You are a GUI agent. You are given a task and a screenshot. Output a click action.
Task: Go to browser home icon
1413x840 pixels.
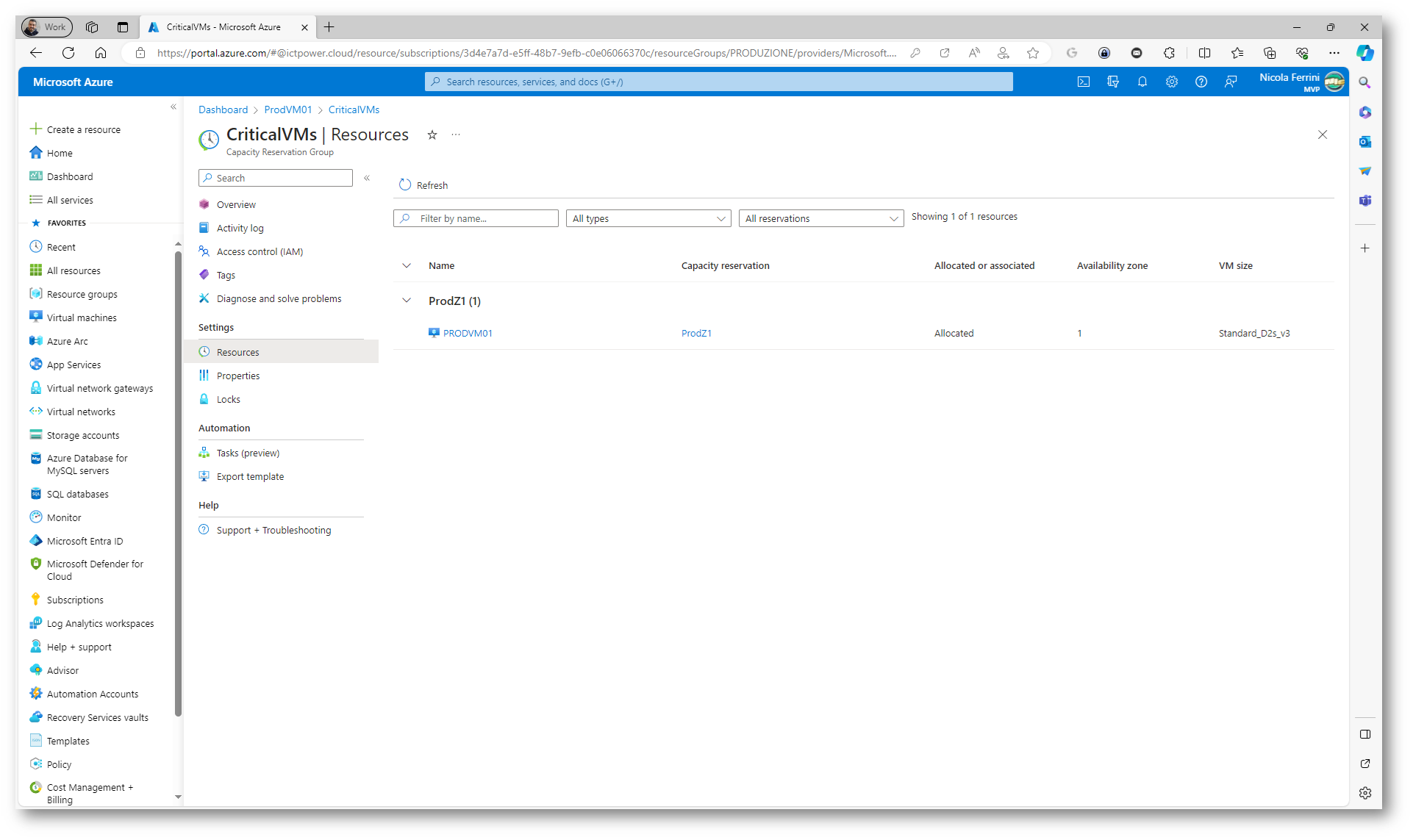coord(101,53)
